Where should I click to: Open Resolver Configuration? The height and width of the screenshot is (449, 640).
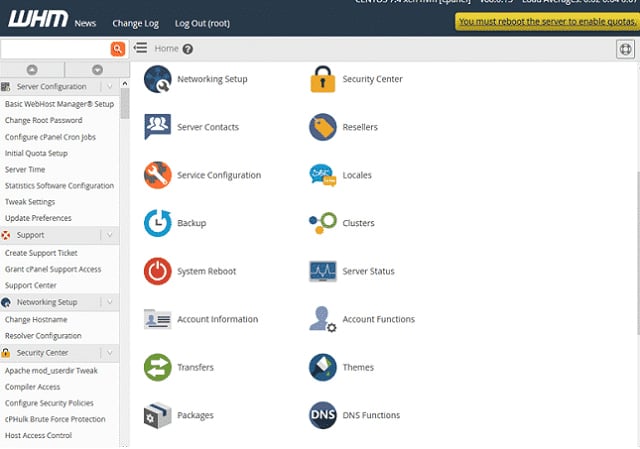43,336
